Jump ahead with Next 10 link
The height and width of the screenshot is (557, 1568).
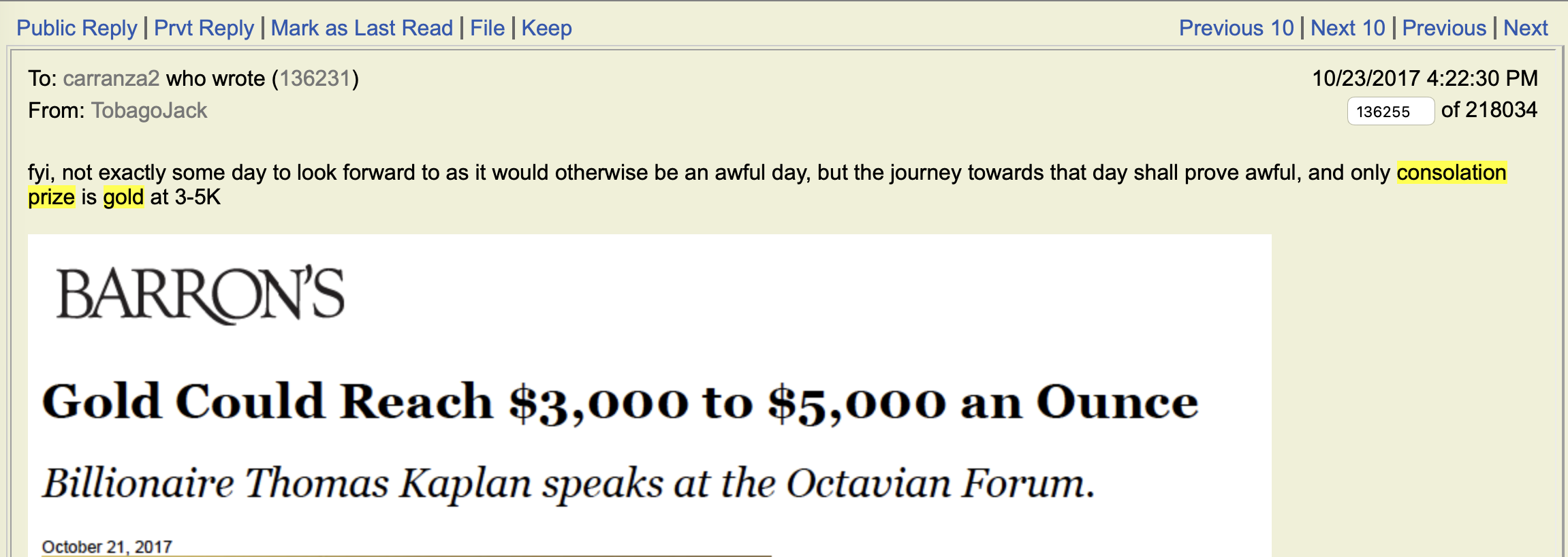pyautogui.click(x=1347, y=28)
